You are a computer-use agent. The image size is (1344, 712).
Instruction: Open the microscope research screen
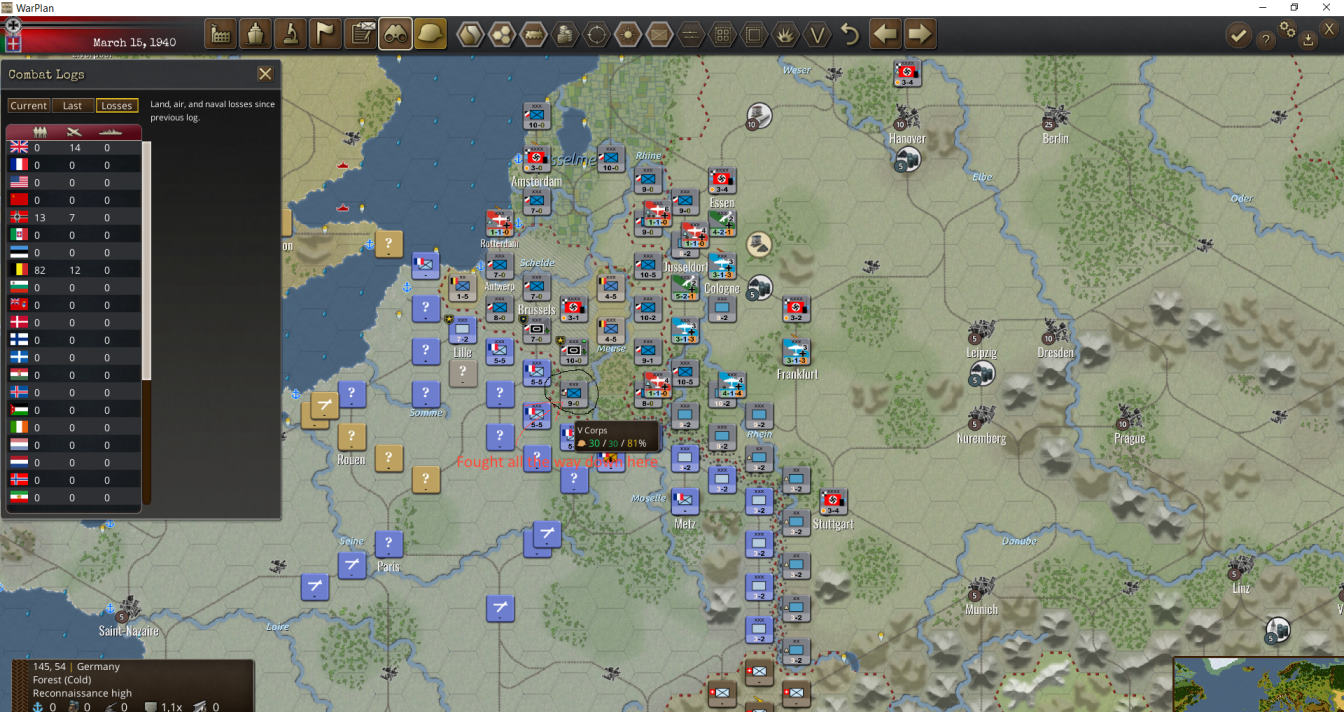[290, 34]
